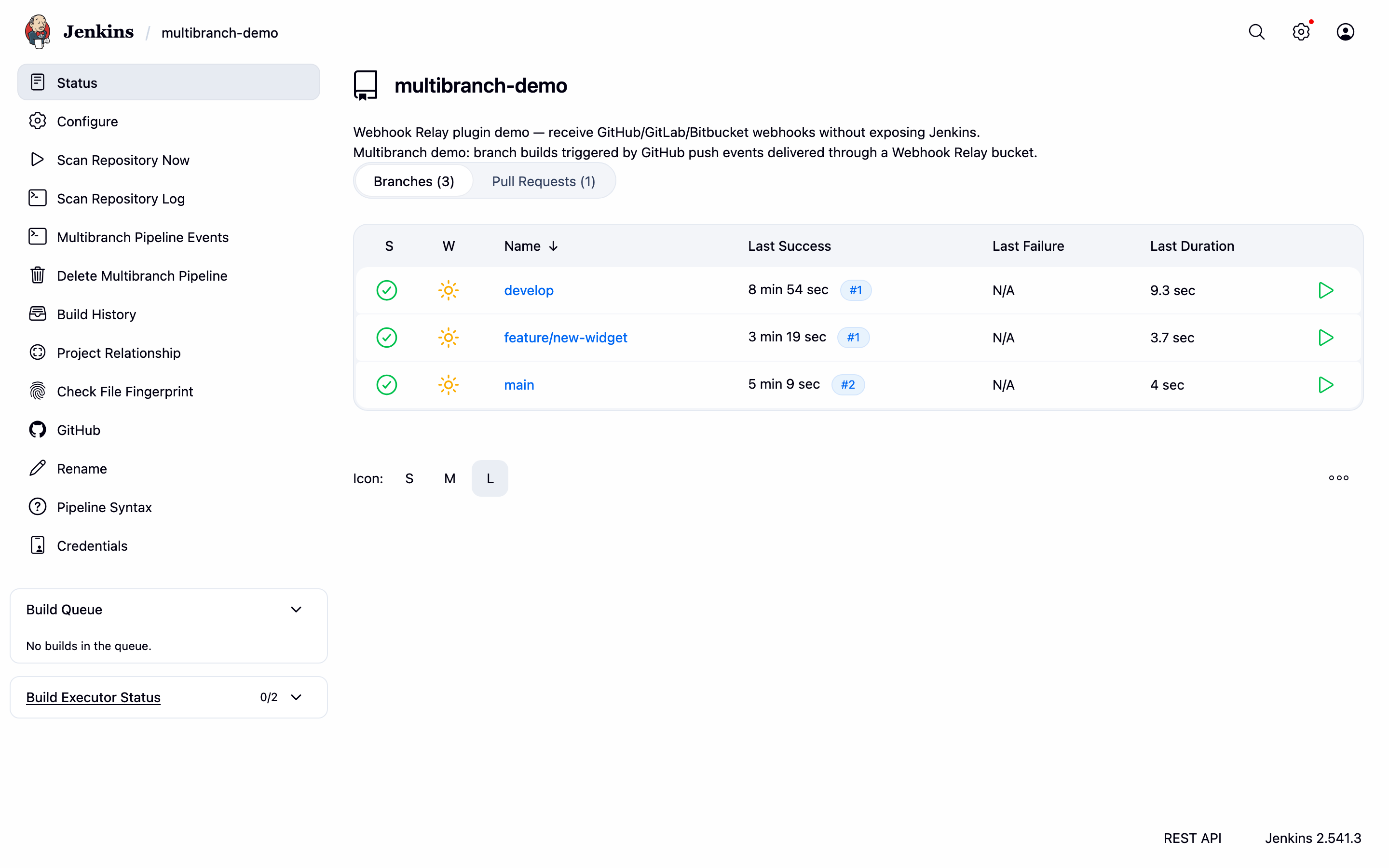Viewport: 1389px width, 868px height.
Task: Open the main branch link
Action: click(519, 385)
